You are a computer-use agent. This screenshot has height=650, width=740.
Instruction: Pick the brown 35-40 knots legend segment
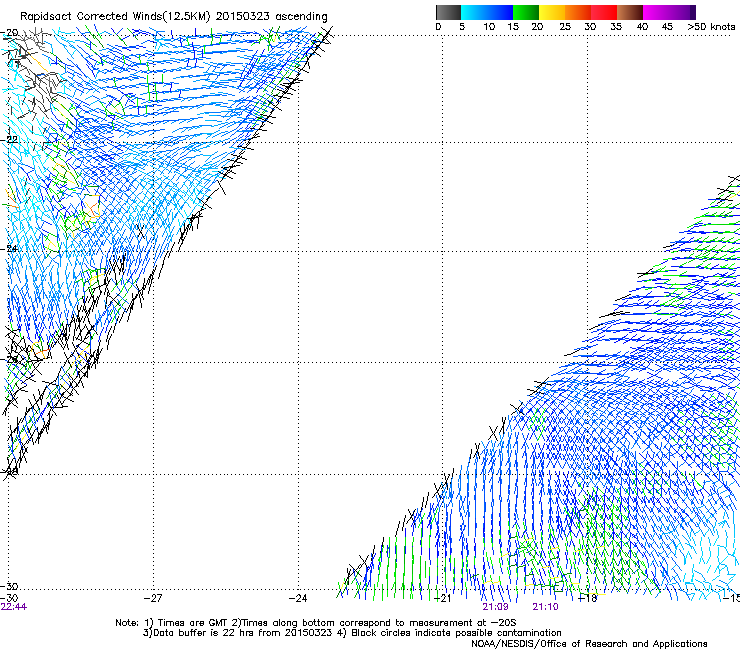point(630,12)
